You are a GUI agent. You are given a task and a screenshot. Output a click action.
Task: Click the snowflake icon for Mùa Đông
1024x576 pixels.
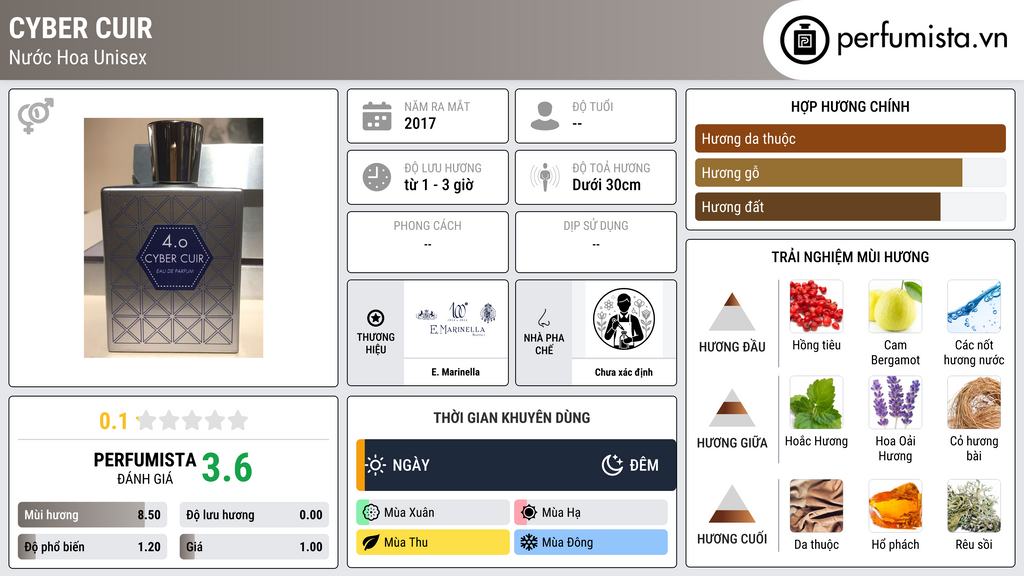click(x=529, y=542)
